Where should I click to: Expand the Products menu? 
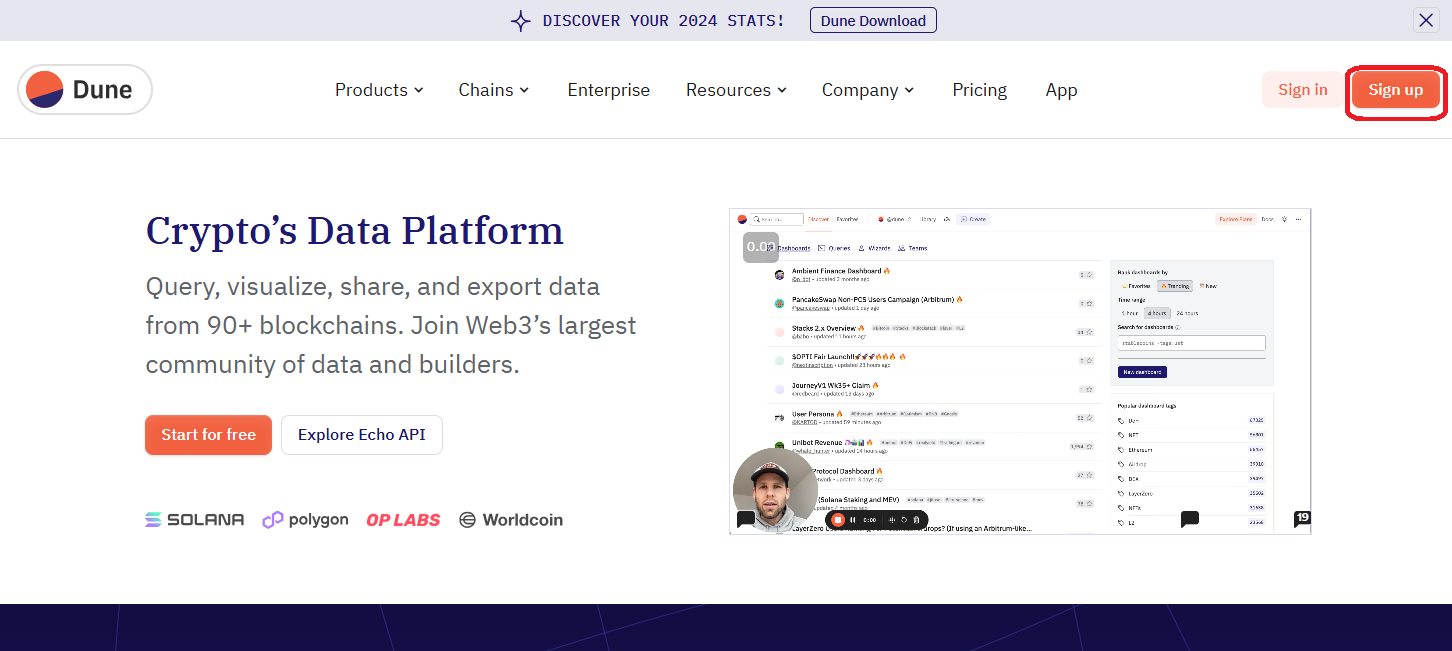(x=379, y=90)
